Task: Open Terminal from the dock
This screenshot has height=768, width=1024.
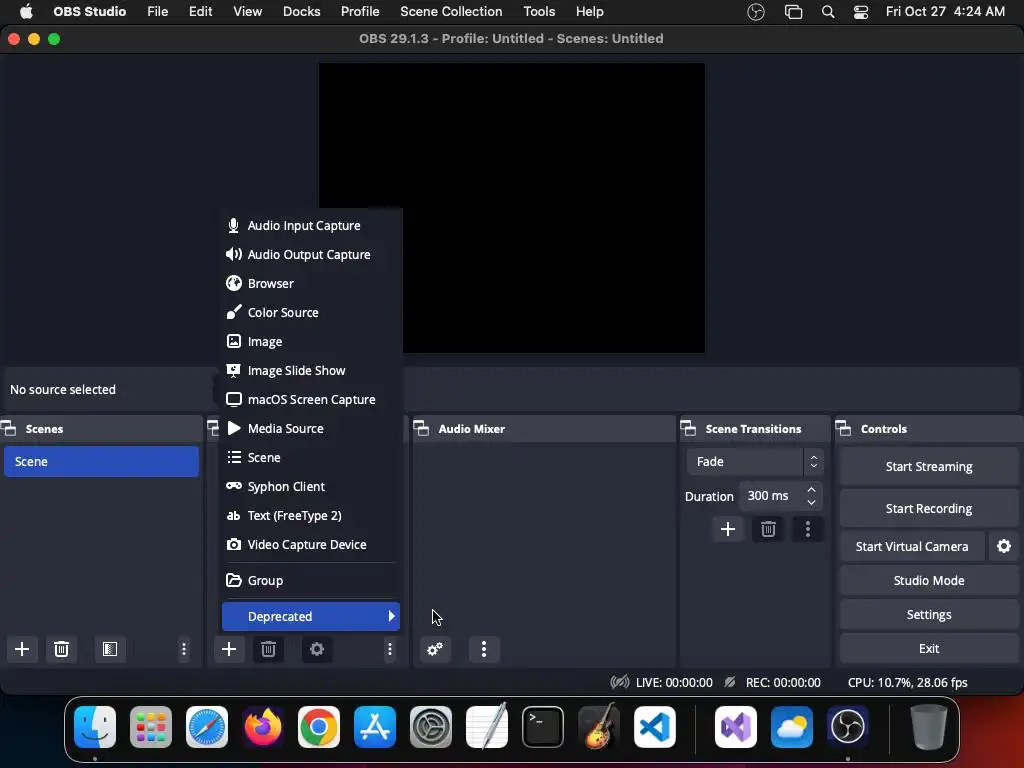Action: tap(543, 727)
